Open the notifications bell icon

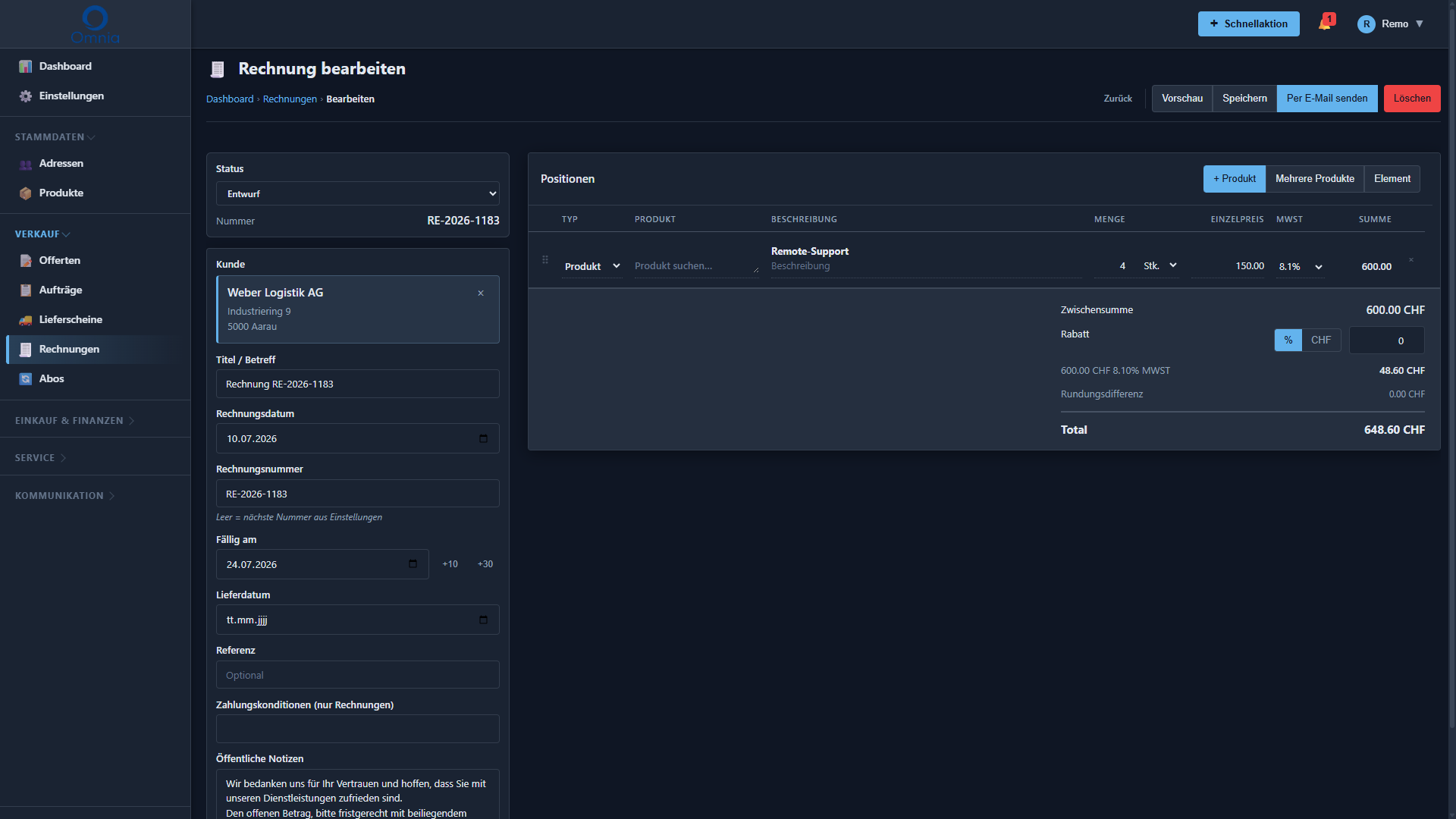point(1325,24)
